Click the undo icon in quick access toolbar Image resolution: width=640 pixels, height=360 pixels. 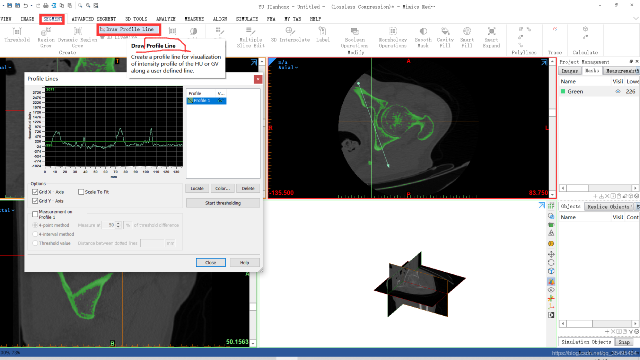26,6
